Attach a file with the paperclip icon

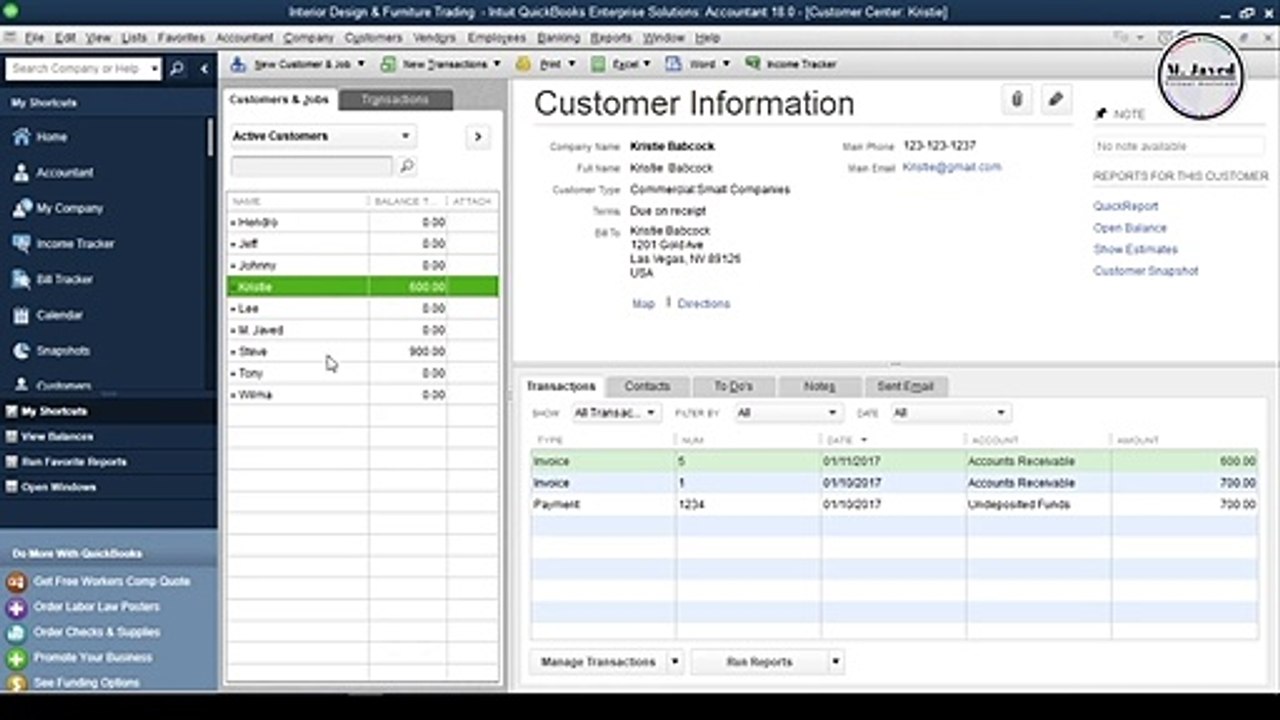pos(1016,99)
